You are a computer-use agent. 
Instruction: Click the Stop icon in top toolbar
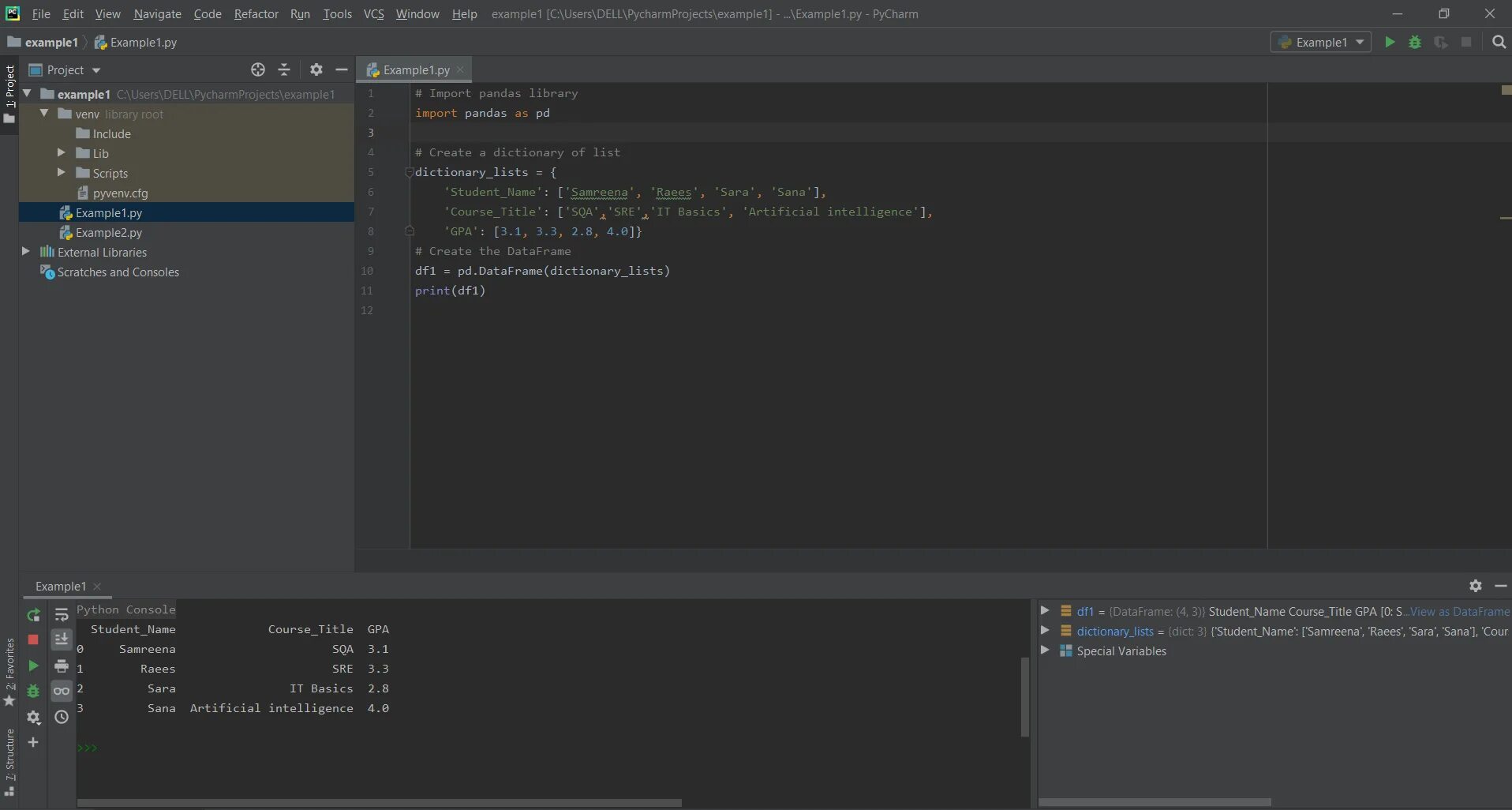coord(1466,42)
